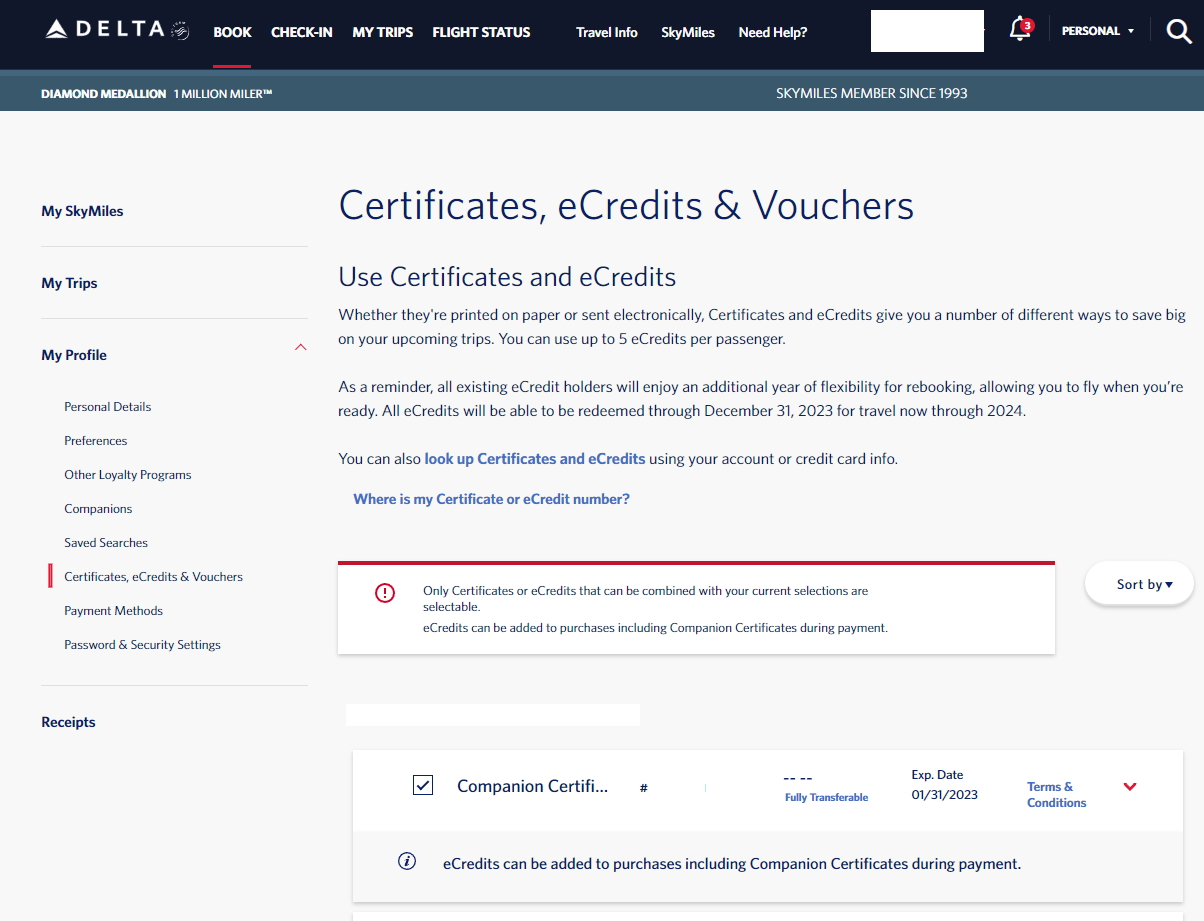The image size is (1204, 921).
Task: View Terms & Conditions of the certificate
Action: click(1055, 794)
